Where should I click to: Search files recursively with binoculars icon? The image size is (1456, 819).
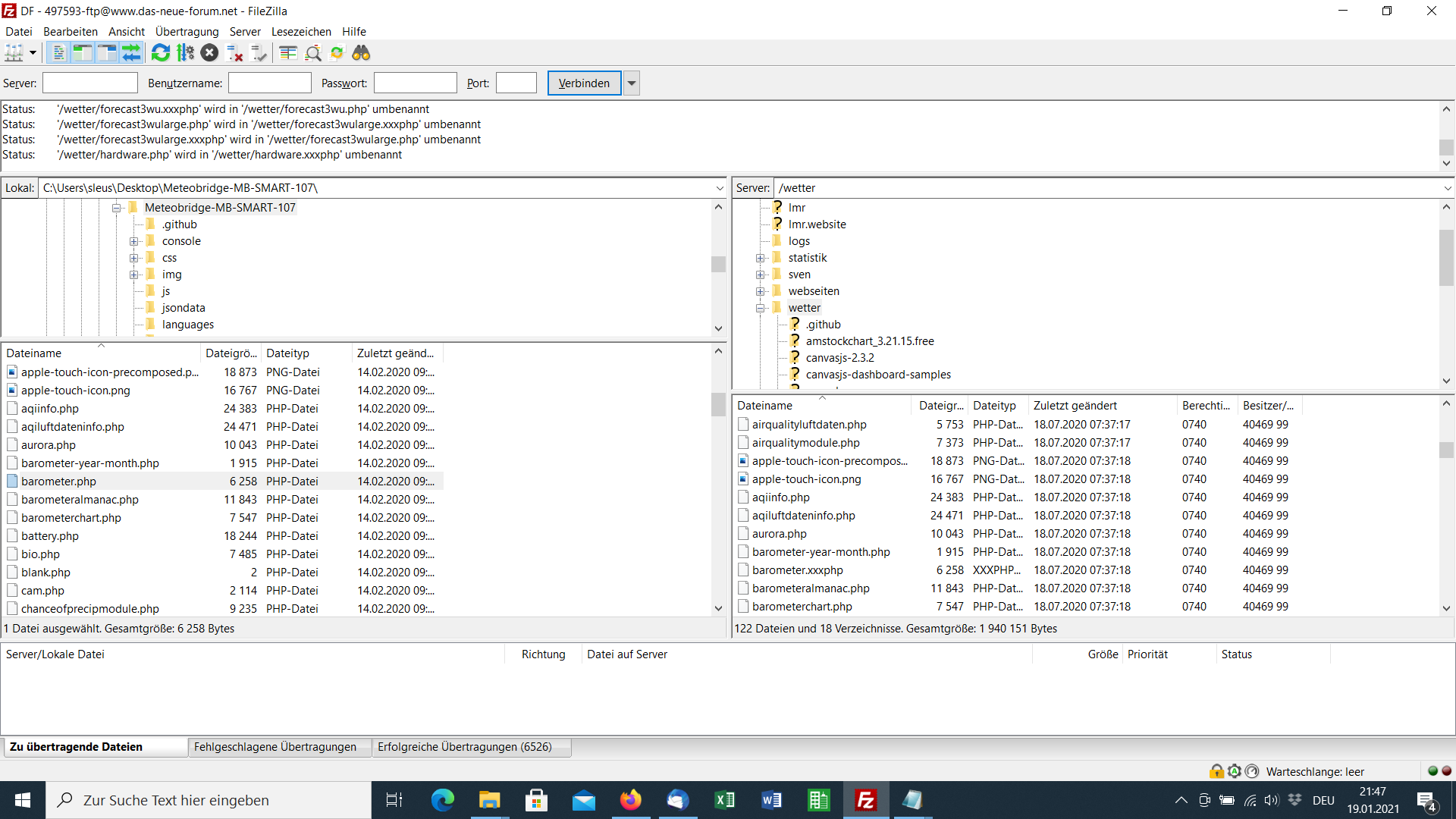coord(361,53)
